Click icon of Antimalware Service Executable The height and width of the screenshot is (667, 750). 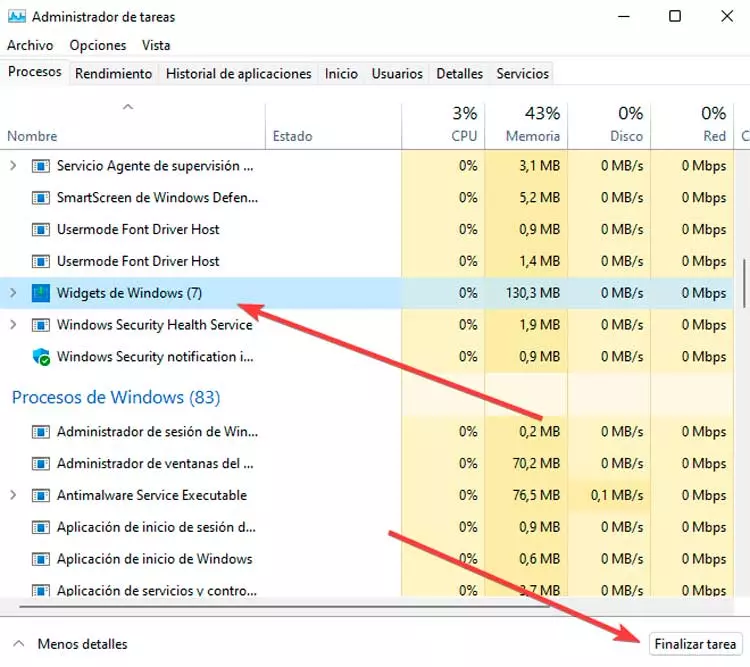(41, 495)
